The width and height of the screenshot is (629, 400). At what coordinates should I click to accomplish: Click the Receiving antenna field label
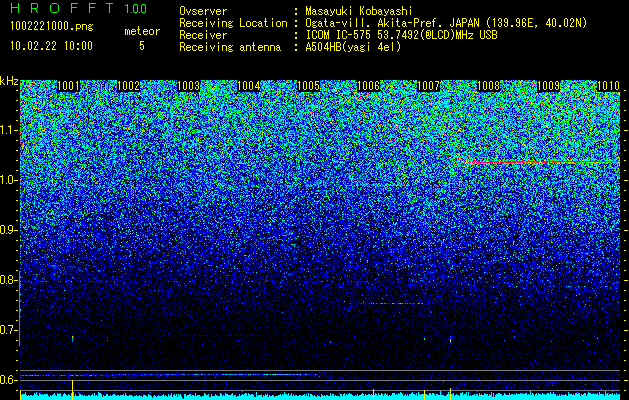pos(230,47)
